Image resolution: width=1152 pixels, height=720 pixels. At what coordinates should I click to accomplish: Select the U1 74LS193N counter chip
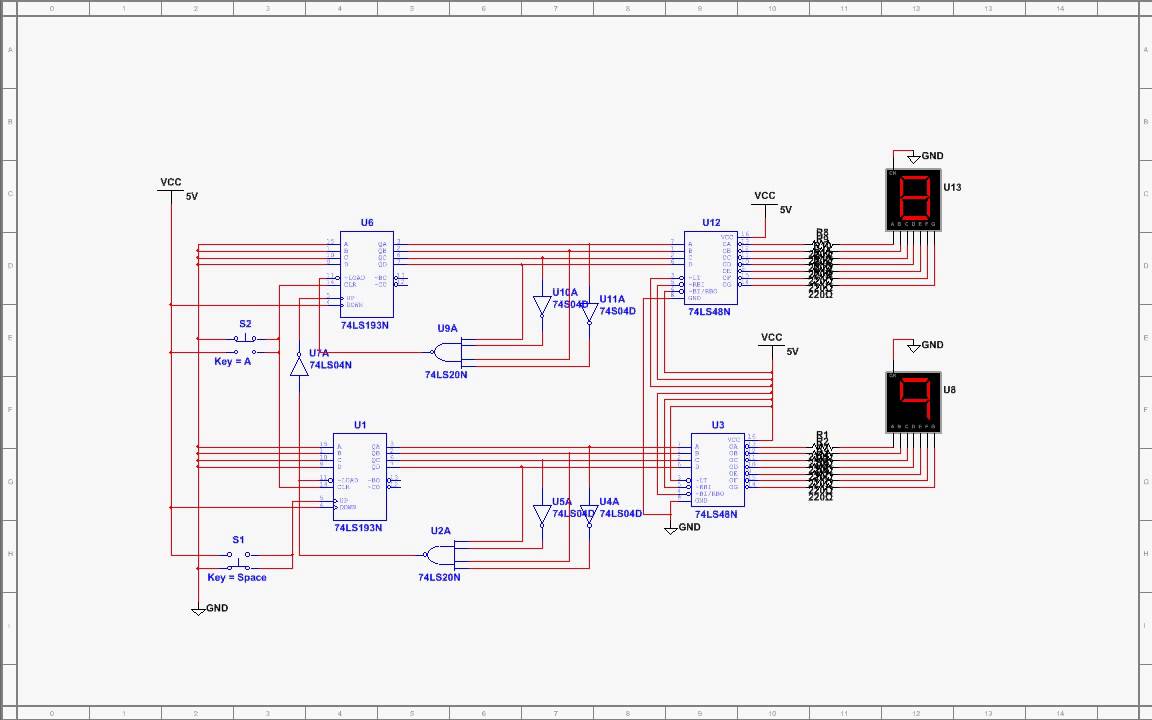(360, 477)
